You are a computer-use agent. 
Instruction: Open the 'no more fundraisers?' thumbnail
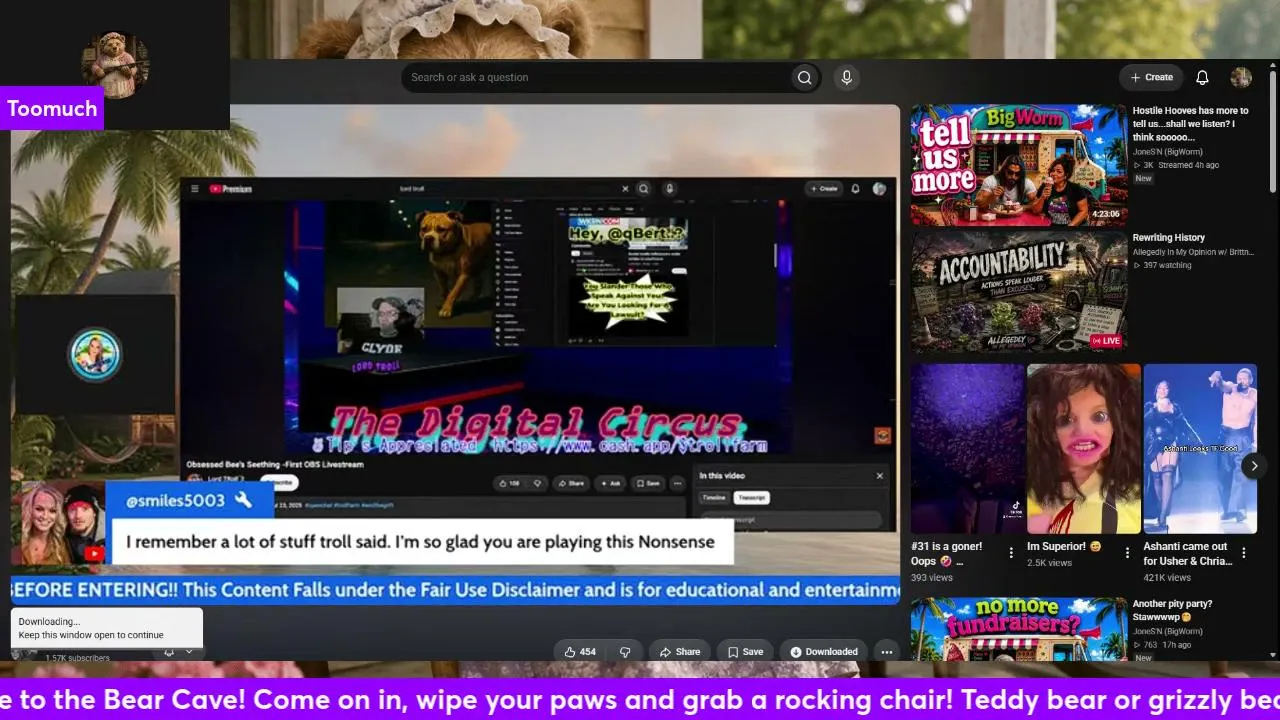click(x=1018, y=629)
